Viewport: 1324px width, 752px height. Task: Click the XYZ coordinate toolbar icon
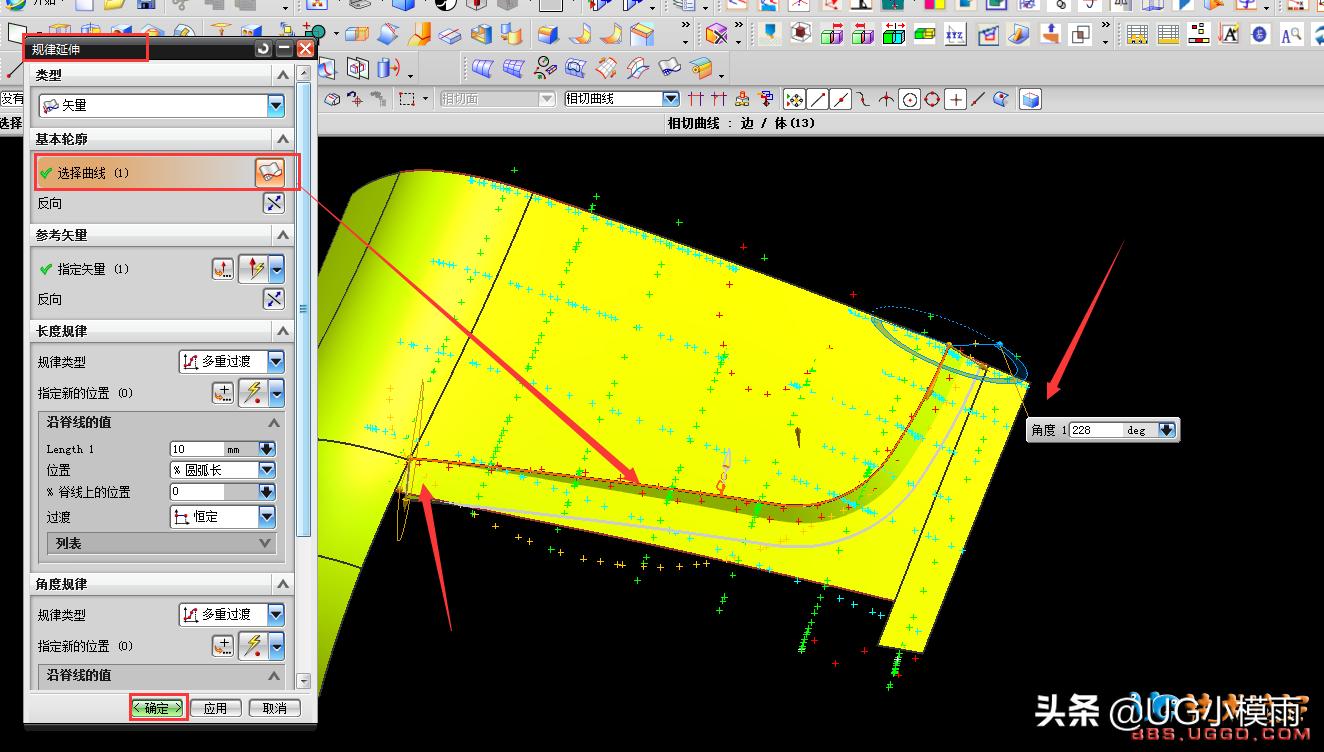point(955,35)
